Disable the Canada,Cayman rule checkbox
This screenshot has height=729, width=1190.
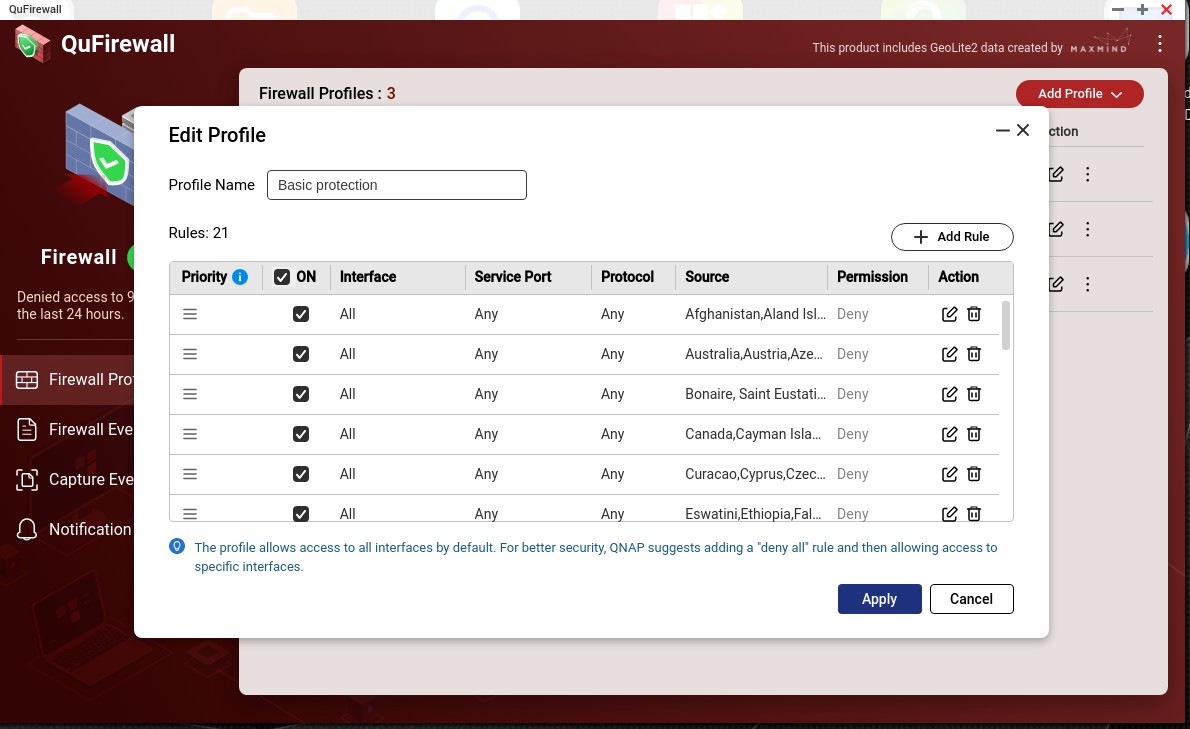(301, 434)
